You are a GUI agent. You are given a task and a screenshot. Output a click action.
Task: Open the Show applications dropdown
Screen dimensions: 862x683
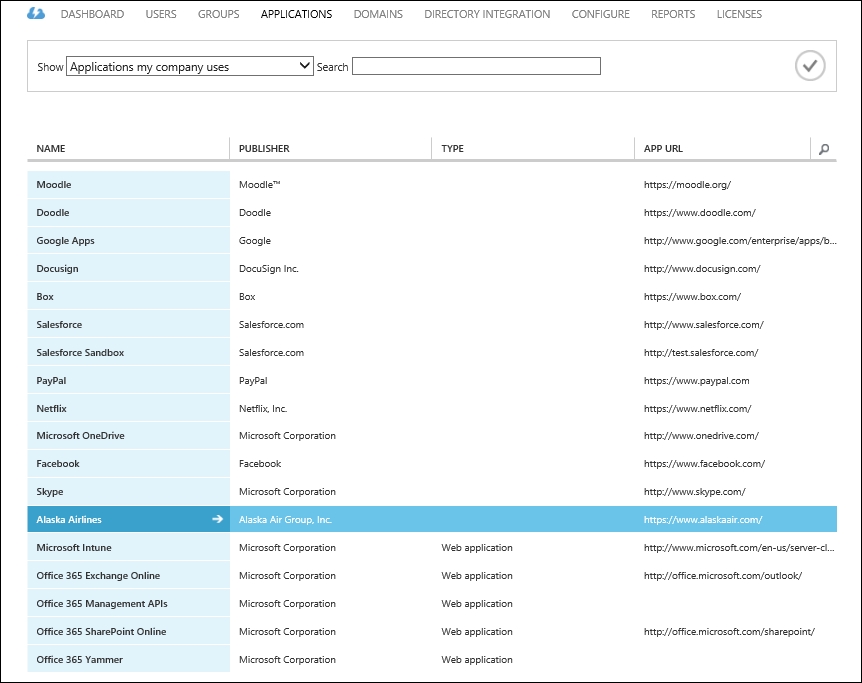(190, 67)
